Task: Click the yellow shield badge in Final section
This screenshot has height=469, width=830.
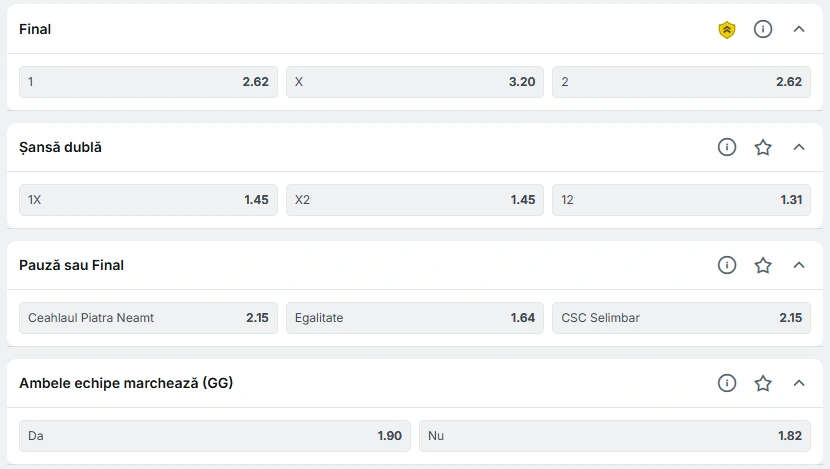Action: point(727,30)
